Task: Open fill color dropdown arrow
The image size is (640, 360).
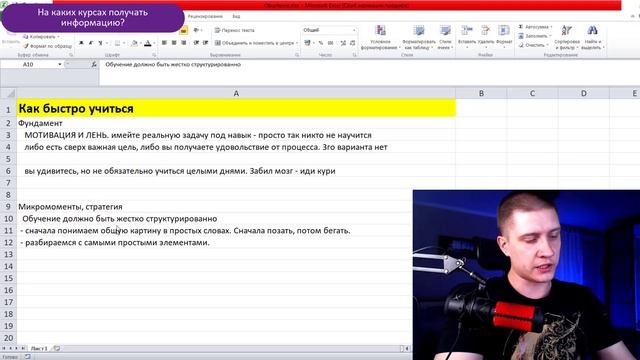Action: tap(140, 43)
